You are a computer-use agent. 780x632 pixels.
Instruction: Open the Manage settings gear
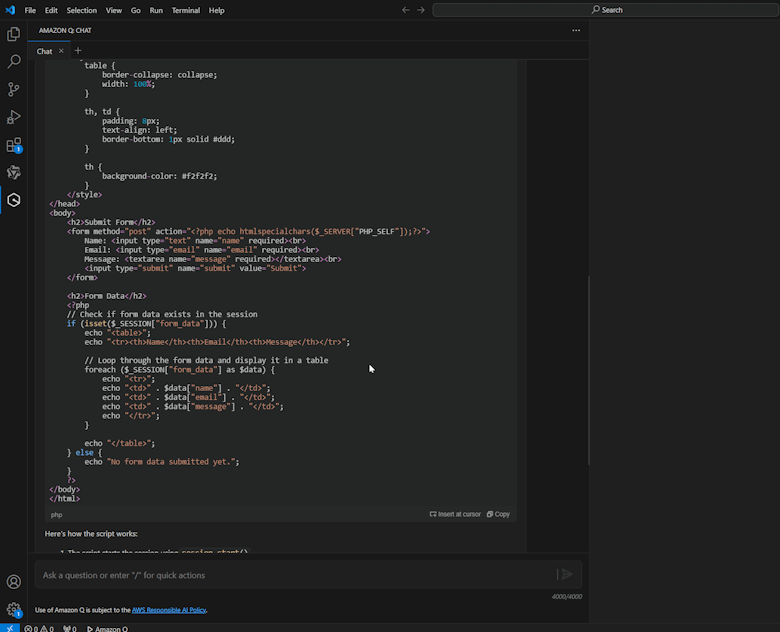(14, 609)
